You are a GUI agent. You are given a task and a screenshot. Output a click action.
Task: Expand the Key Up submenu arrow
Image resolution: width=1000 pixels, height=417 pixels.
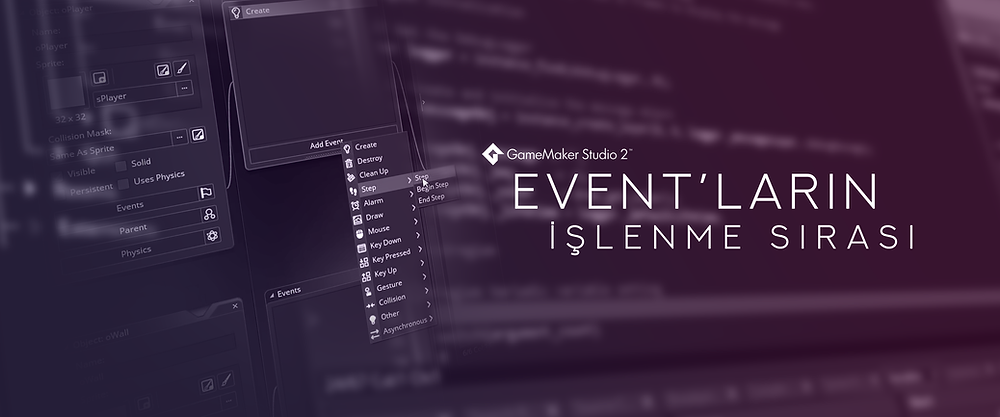coord(422,262)
